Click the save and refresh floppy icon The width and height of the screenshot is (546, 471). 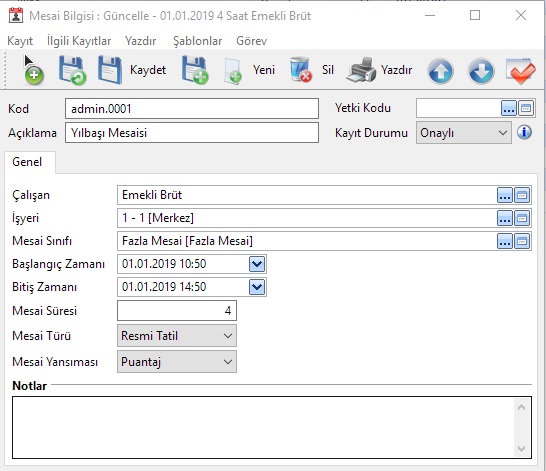72,70
